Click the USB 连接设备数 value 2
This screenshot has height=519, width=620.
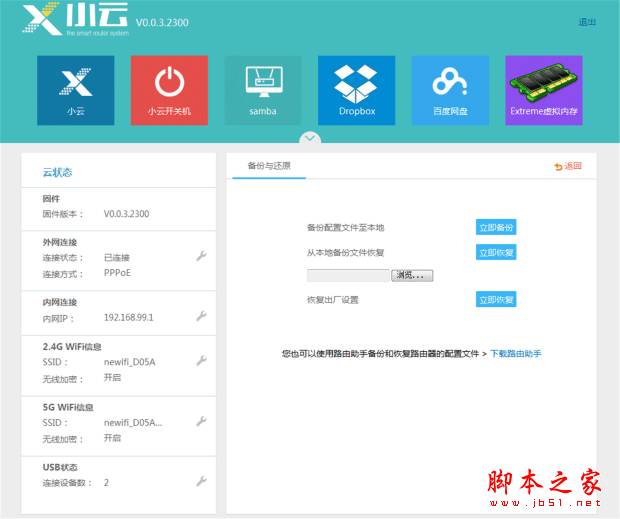(x=106, y=483)
